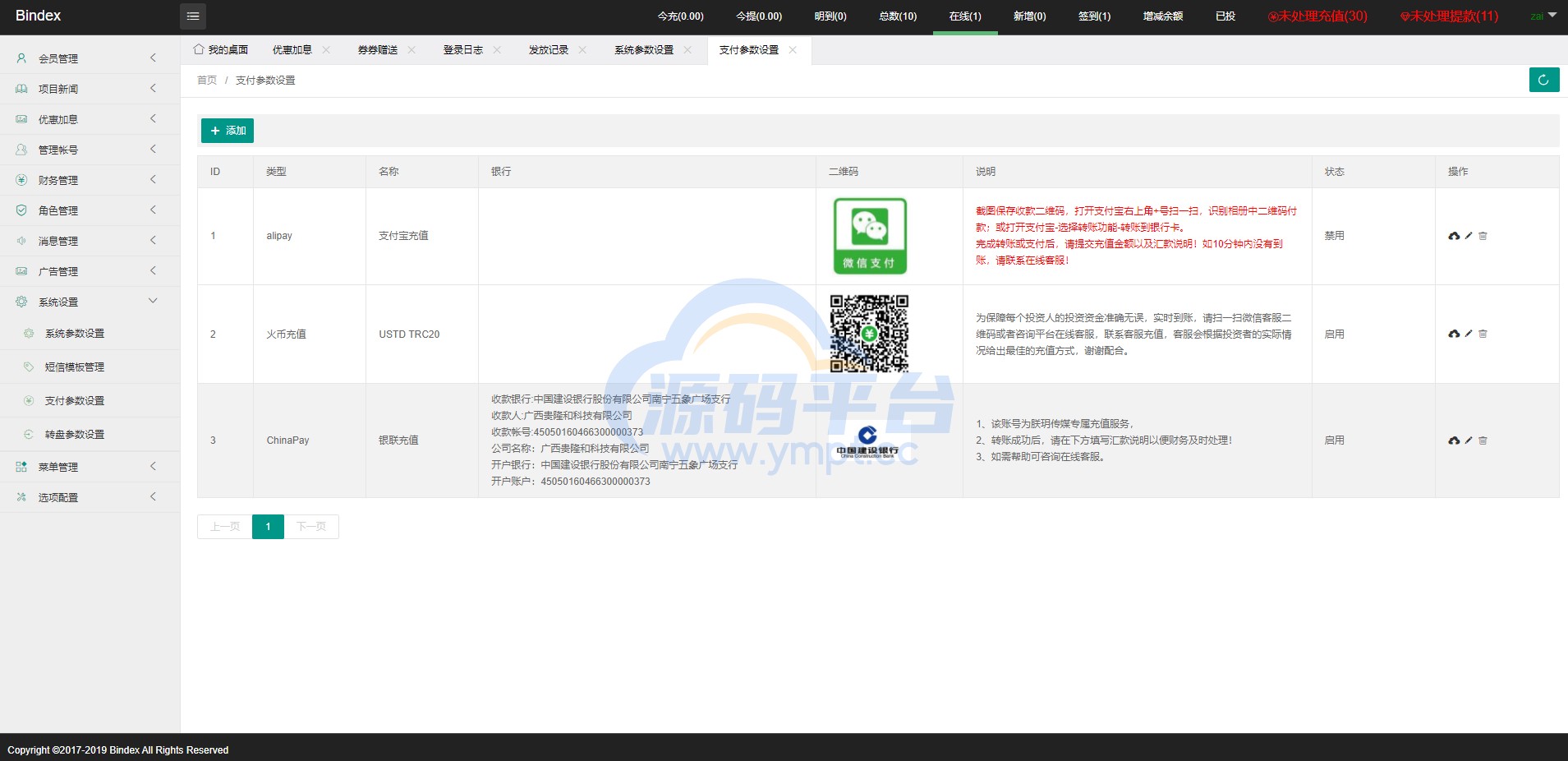Click the China Construction Bank logo image
This screenshot has height=761, width=1568.
[867, 440]
